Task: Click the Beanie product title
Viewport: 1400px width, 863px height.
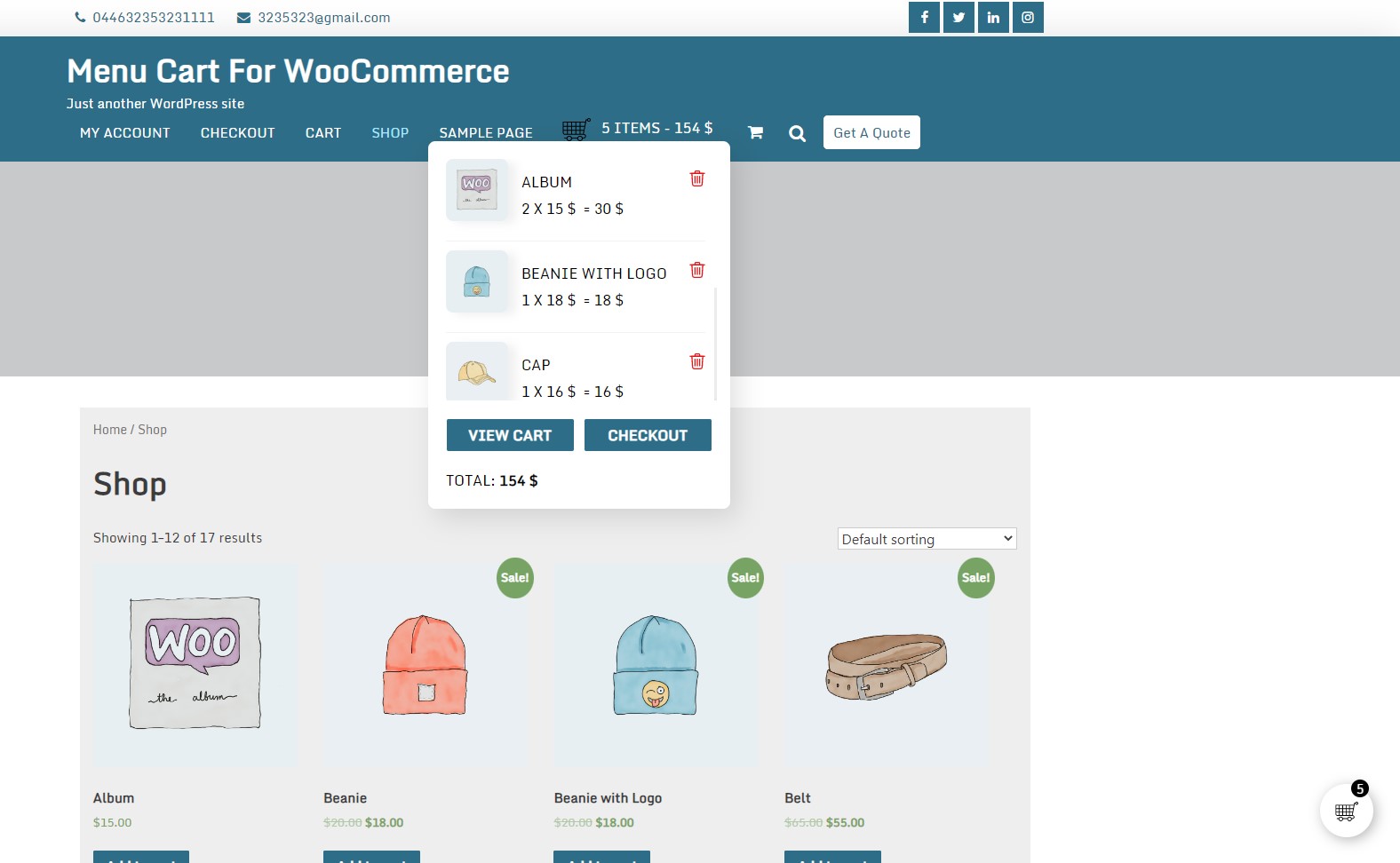Action: point(346,798)
